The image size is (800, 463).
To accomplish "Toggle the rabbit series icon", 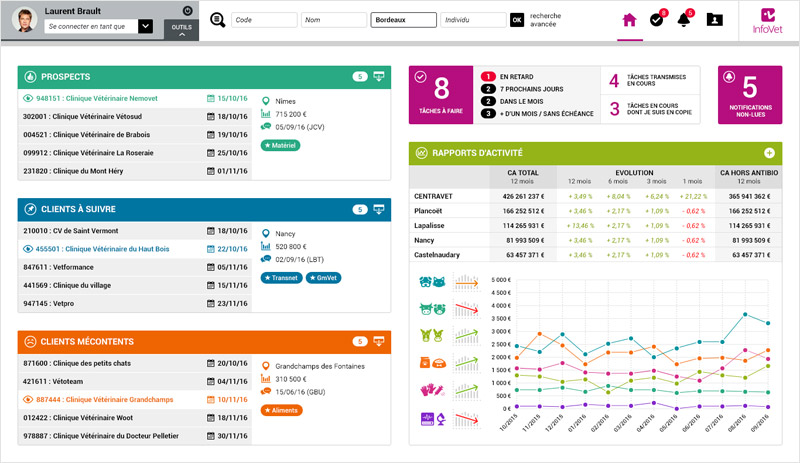I will coord(432,335).
